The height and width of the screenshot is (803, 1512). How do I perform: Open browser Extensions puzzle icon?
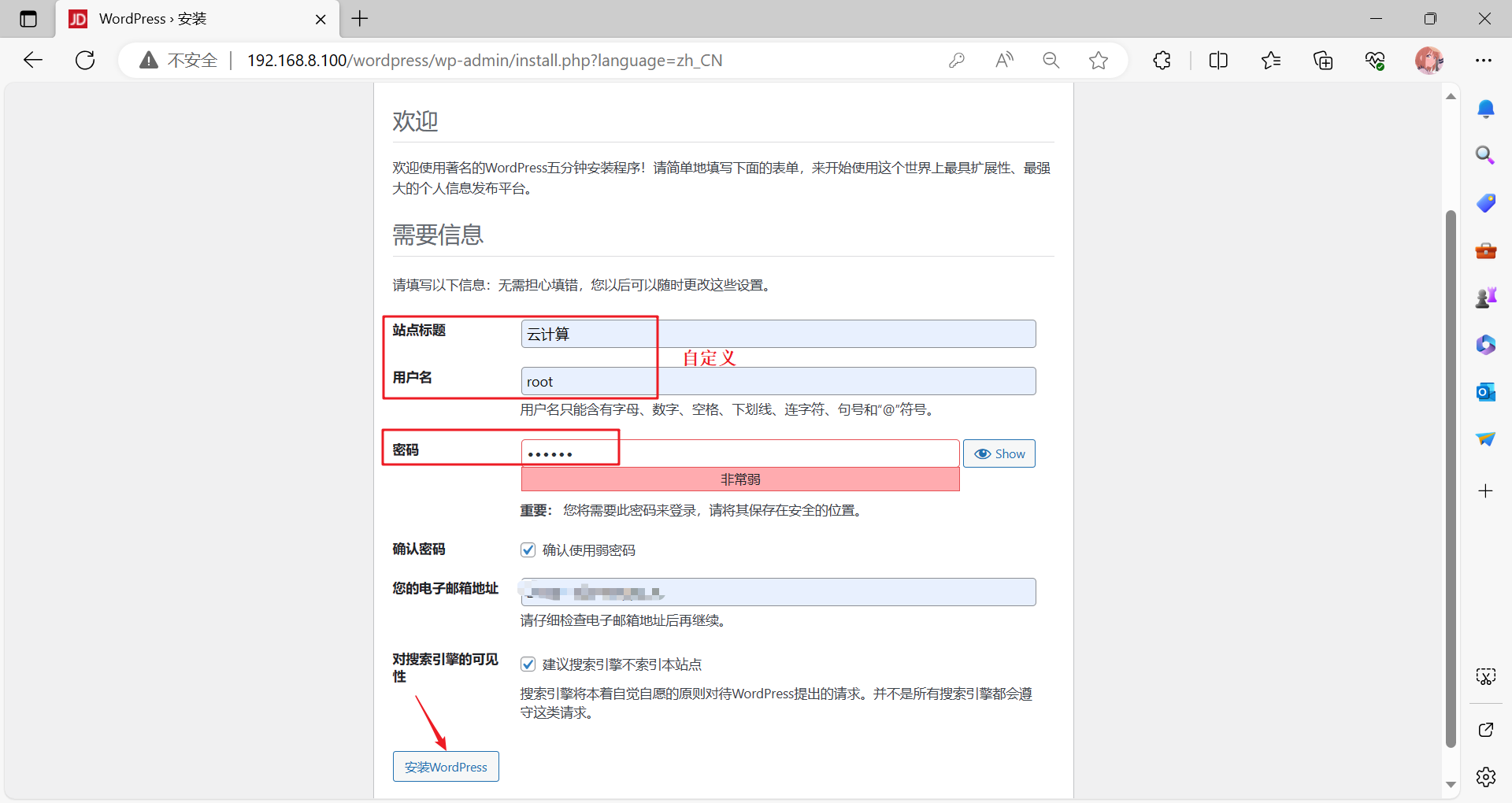(1162, 60)
